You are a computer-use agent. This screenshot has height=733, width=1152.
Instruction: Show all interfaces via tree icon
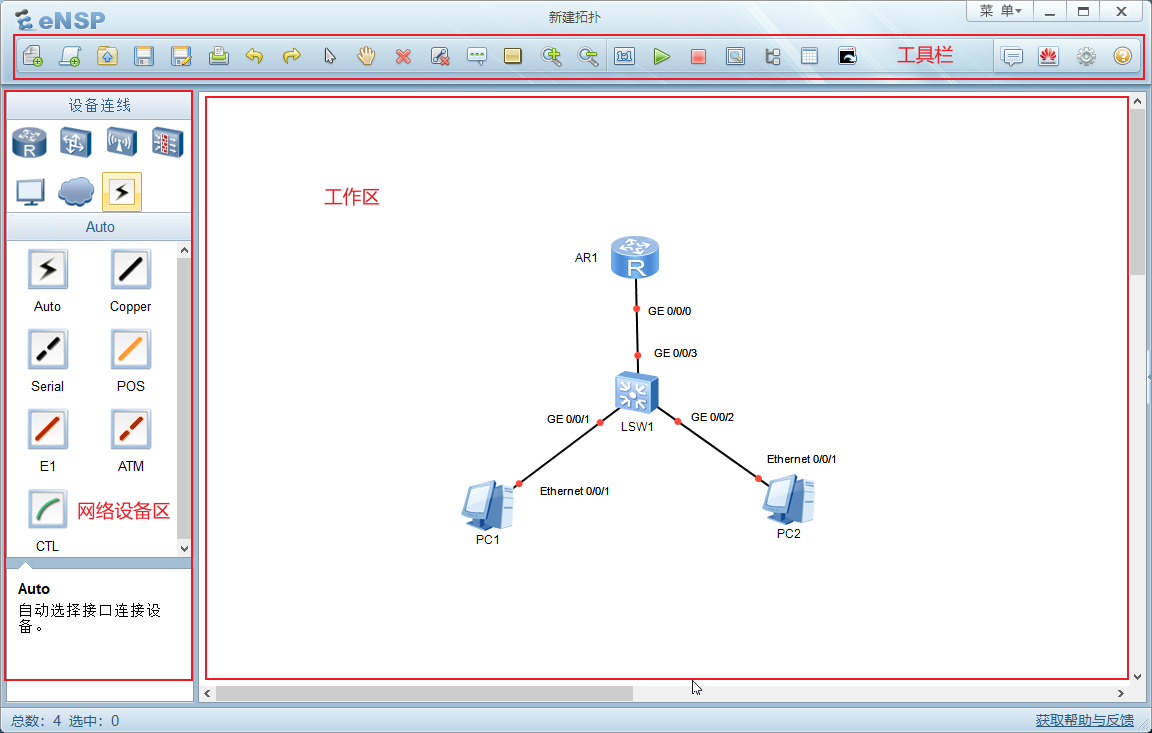point(773,56)
